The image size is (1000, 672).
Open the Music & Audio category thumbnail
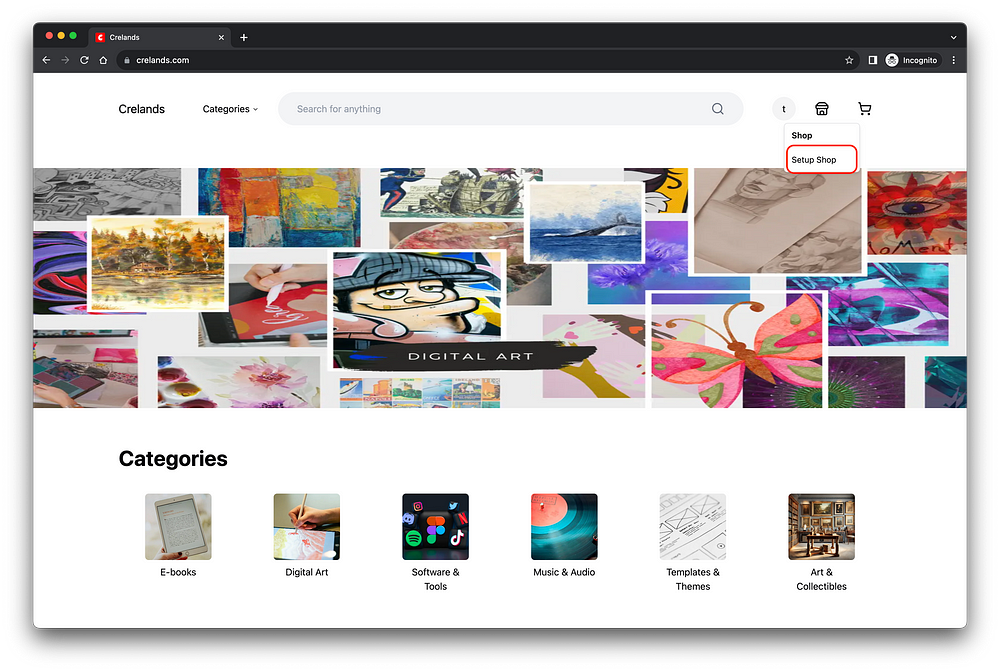click(564, 527)
